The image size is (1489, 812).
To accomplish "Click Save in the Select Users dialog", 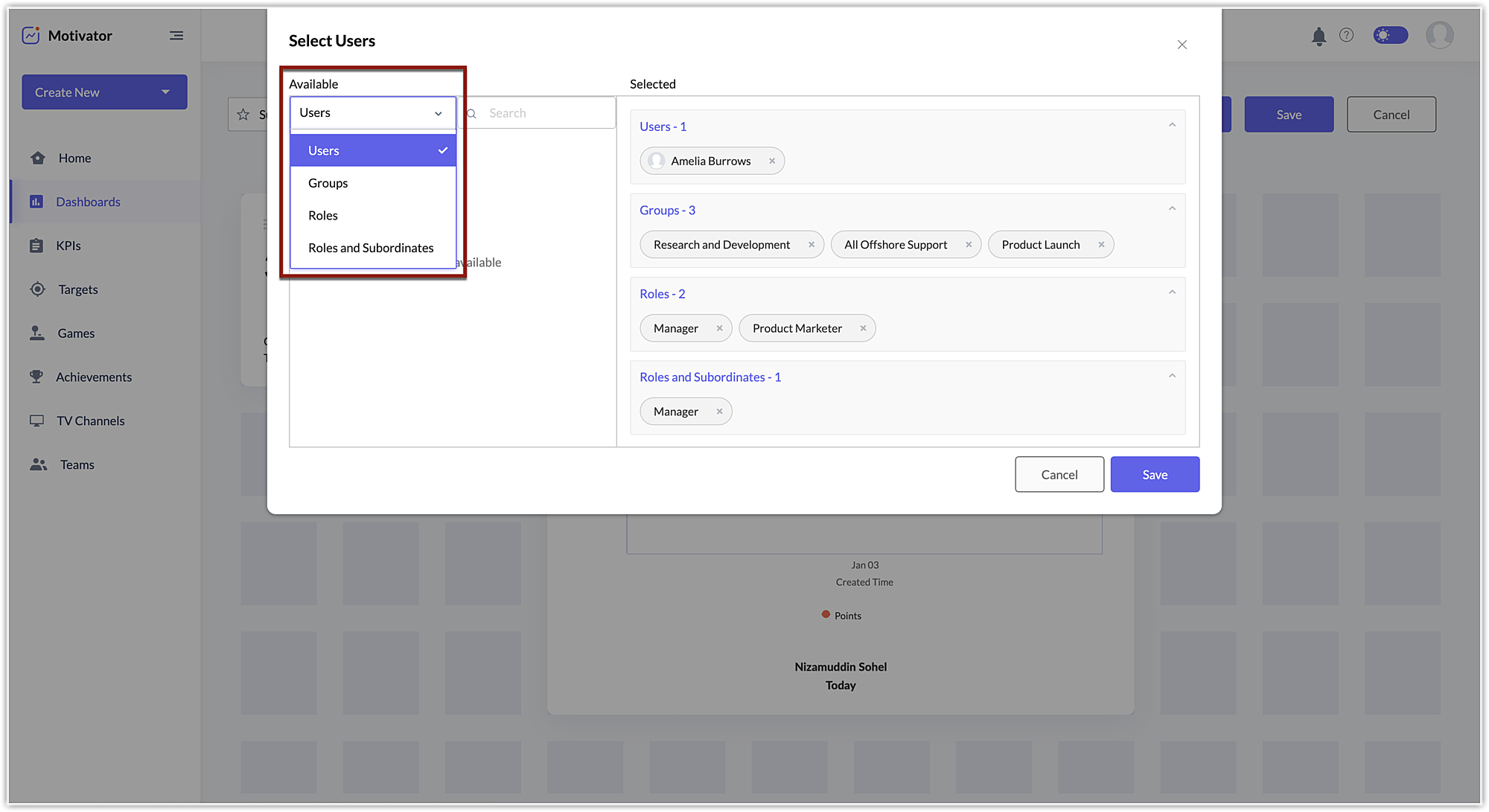I will coord(1155,475).
